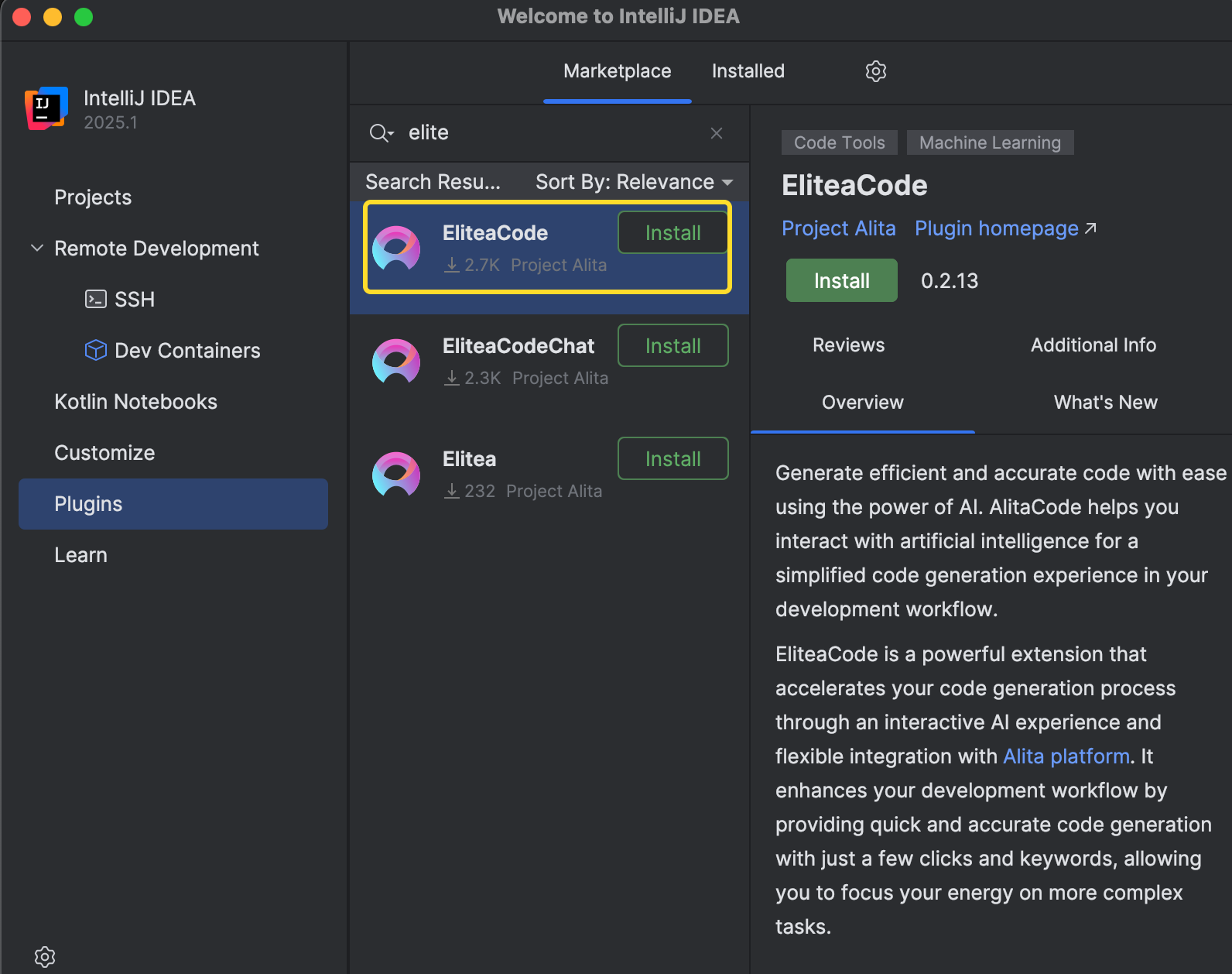Click the download count icon for EliteaCode
Viewport: 1232px width, 974px height.
[x=452, y=265]
